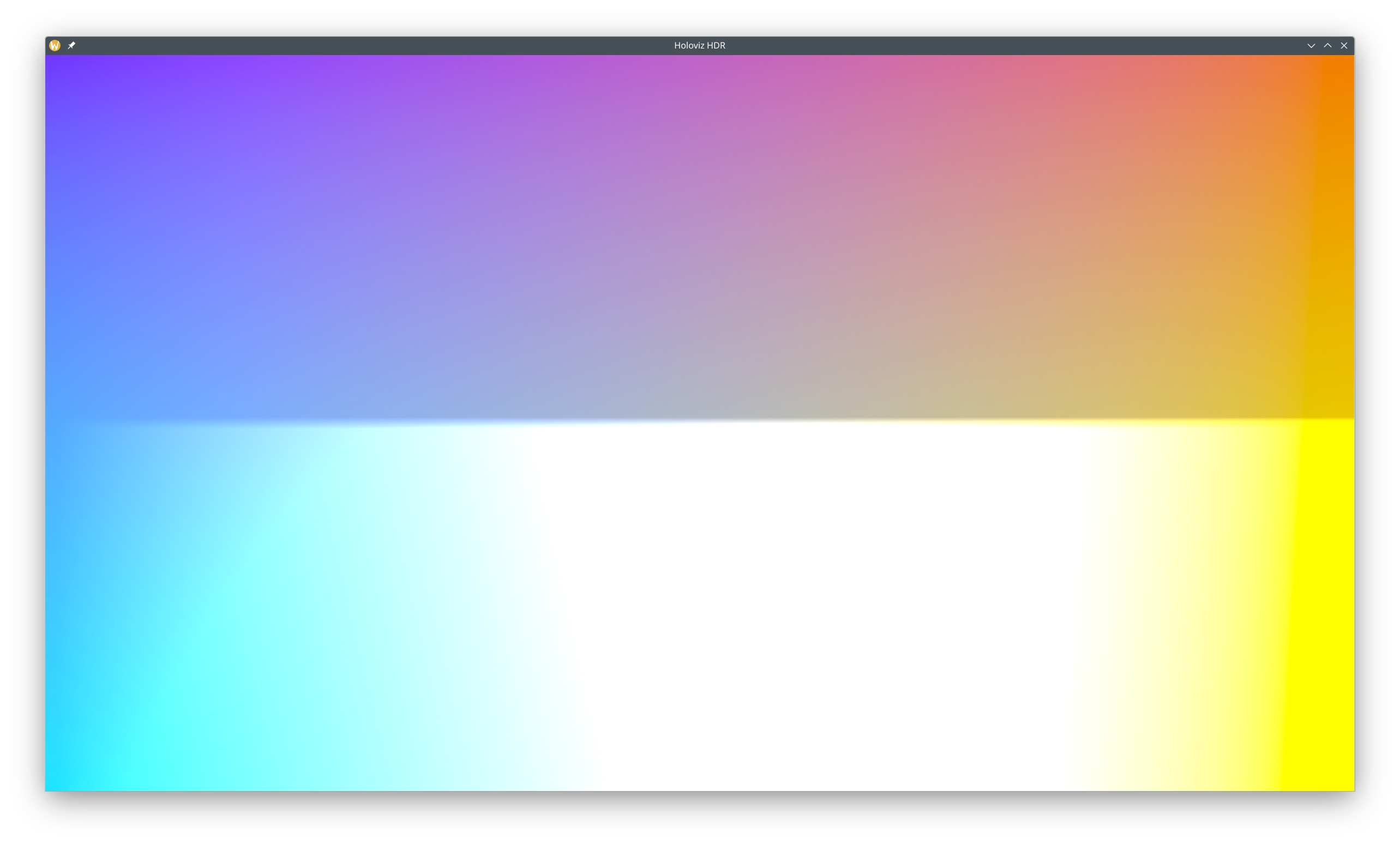This screenshot has height=845, width=1400.
Task: Click the horizontal boundary line between gradient halves
Action: pos(699,421)
